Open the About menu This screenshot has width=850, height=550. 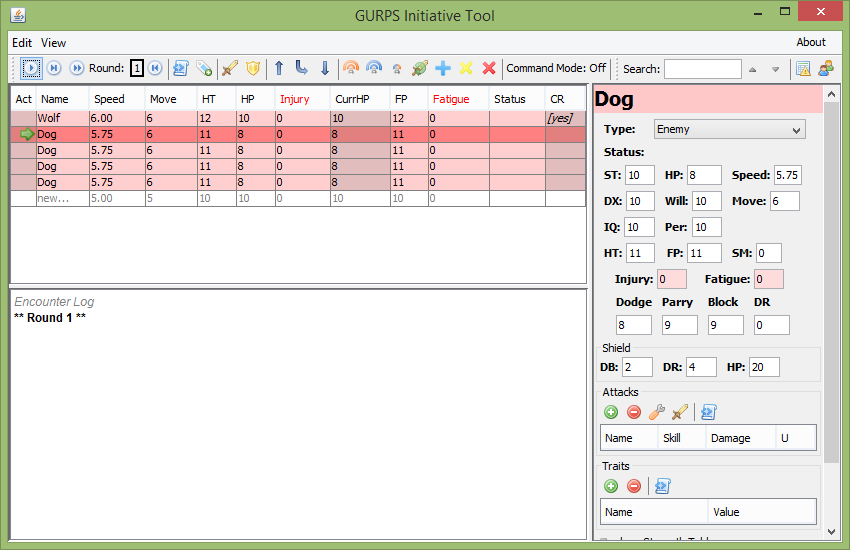(x=811, y=42)
